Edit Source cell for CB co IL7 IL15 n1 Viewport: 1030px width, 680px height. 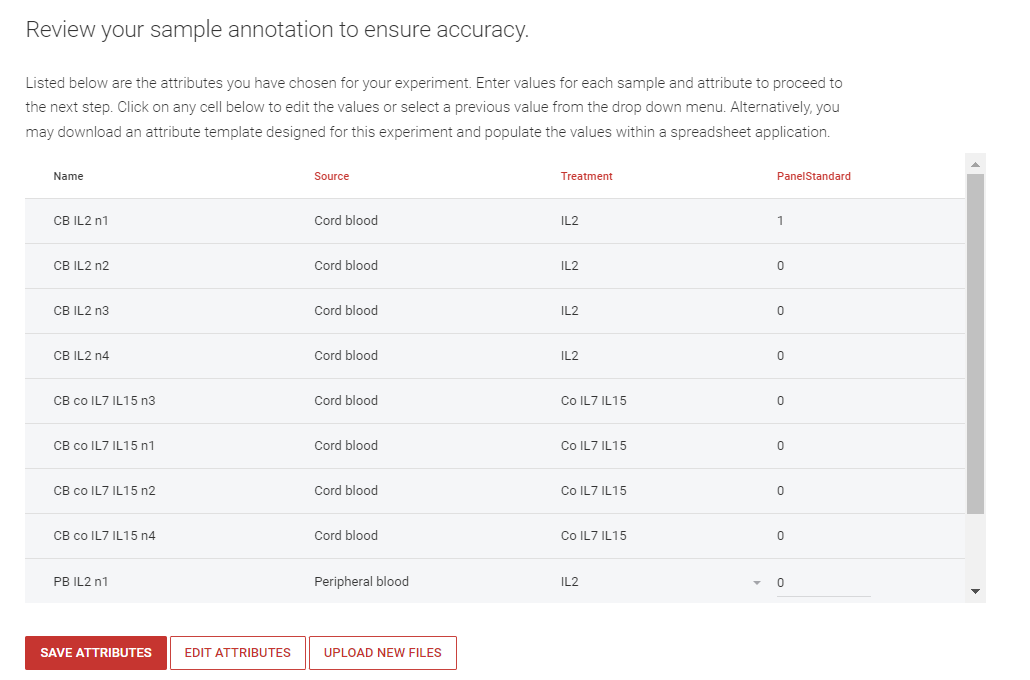coord(346,445)
